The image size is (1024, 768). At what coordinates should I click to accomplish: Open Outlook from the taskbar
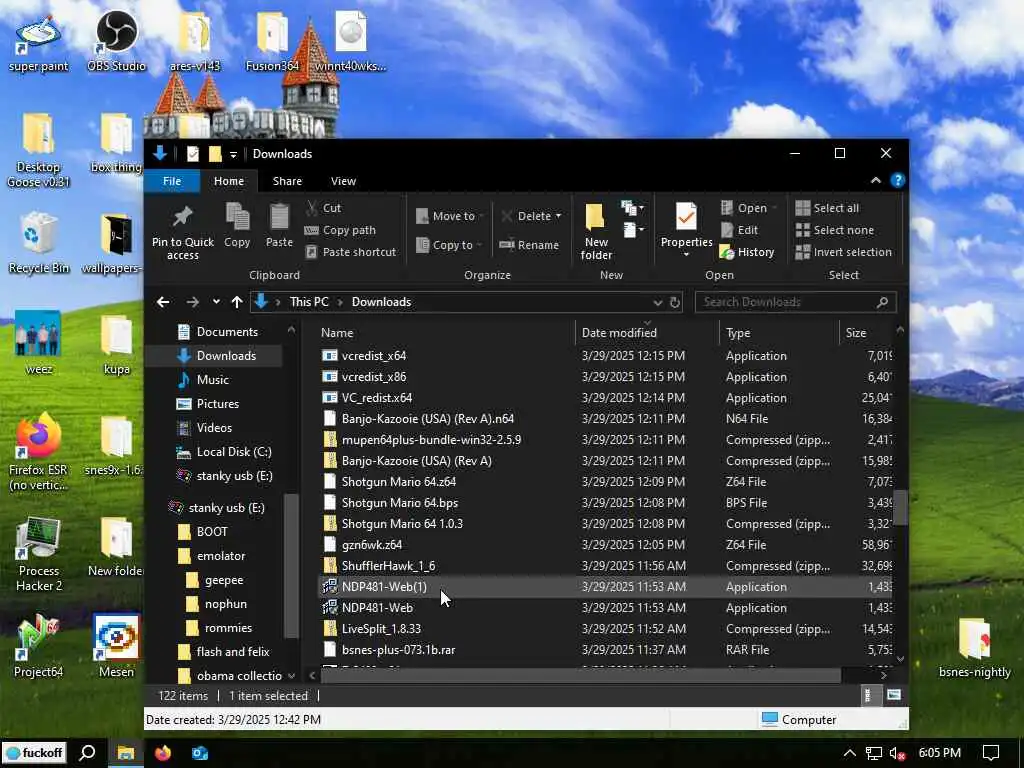(200, 753)
